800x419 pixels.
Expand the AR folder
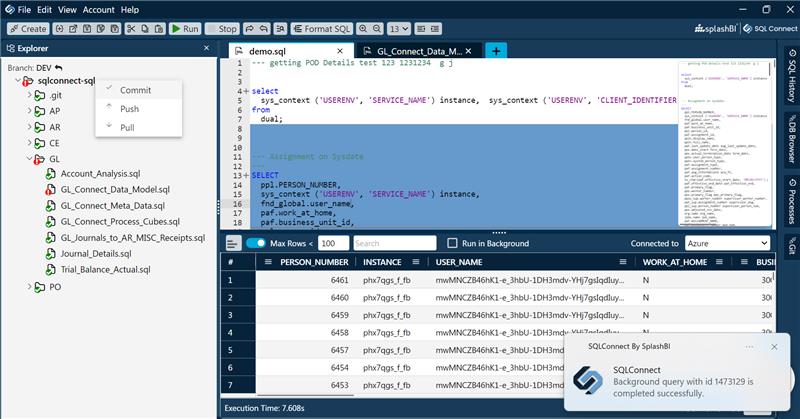30,127
